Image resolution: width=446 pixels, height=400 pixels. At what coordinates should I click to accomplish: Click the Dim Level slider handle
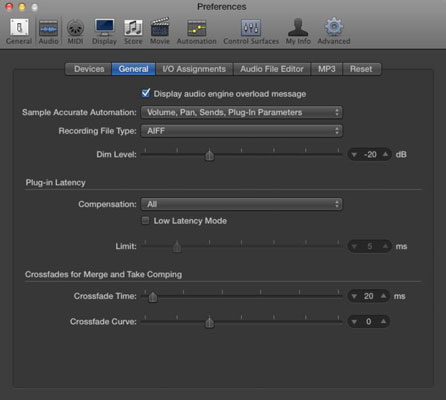209,155
